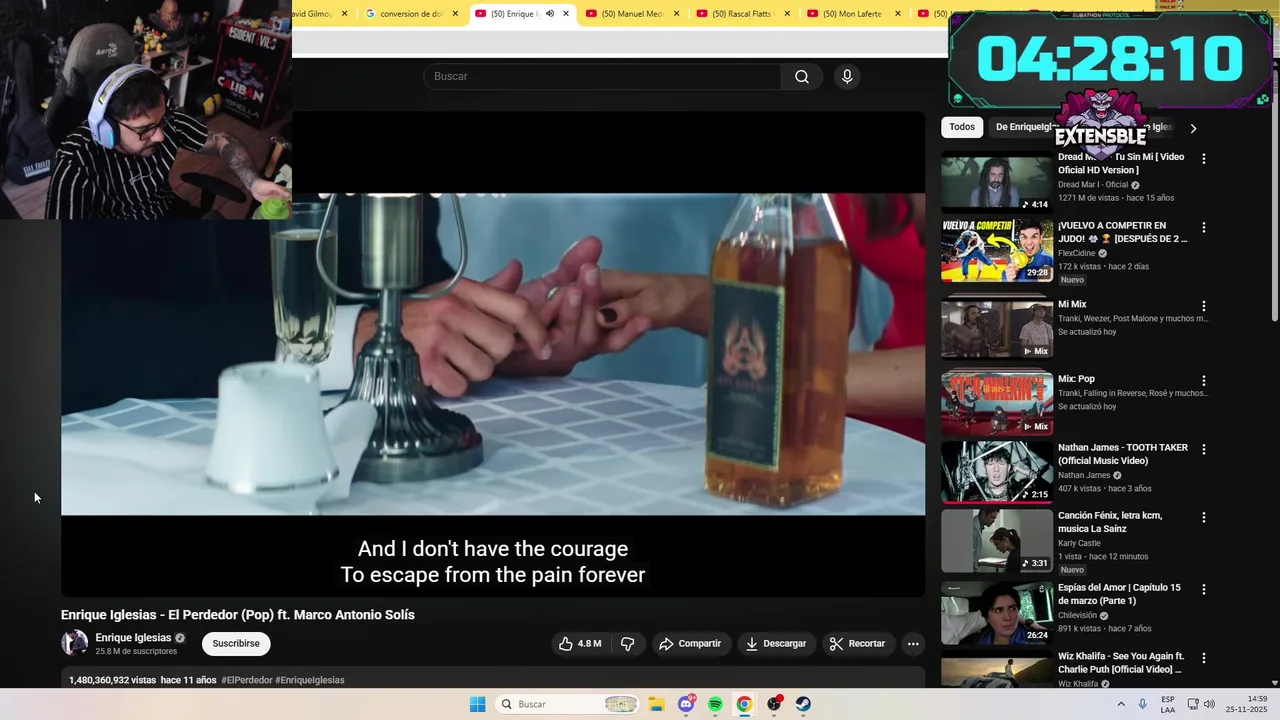1280x720 pixels.
Task: Open Espías del Amor Capítulo 15 thumbnail
Action: tap(997, 612)
